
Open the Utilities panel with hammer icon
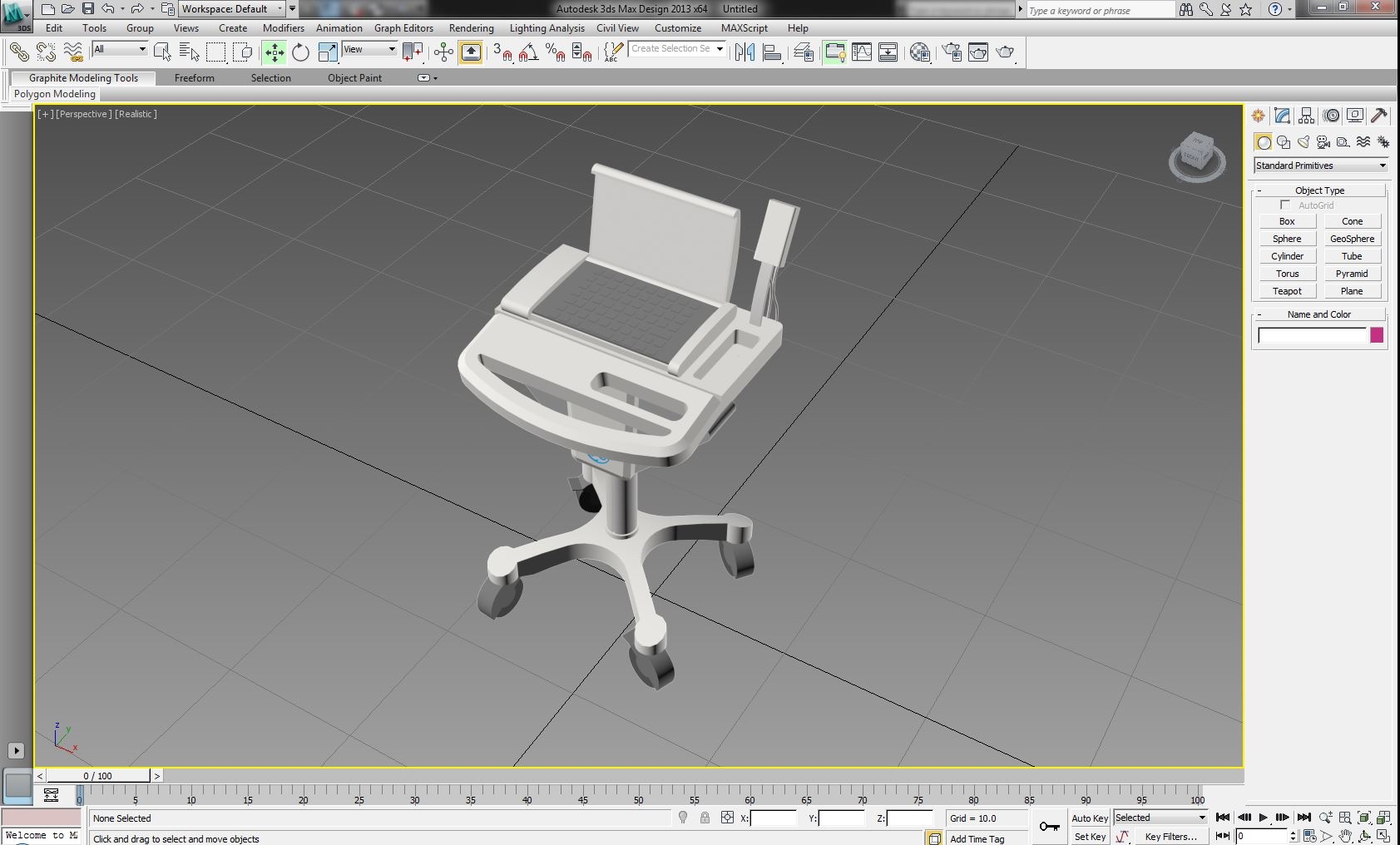pos(1380,116)
